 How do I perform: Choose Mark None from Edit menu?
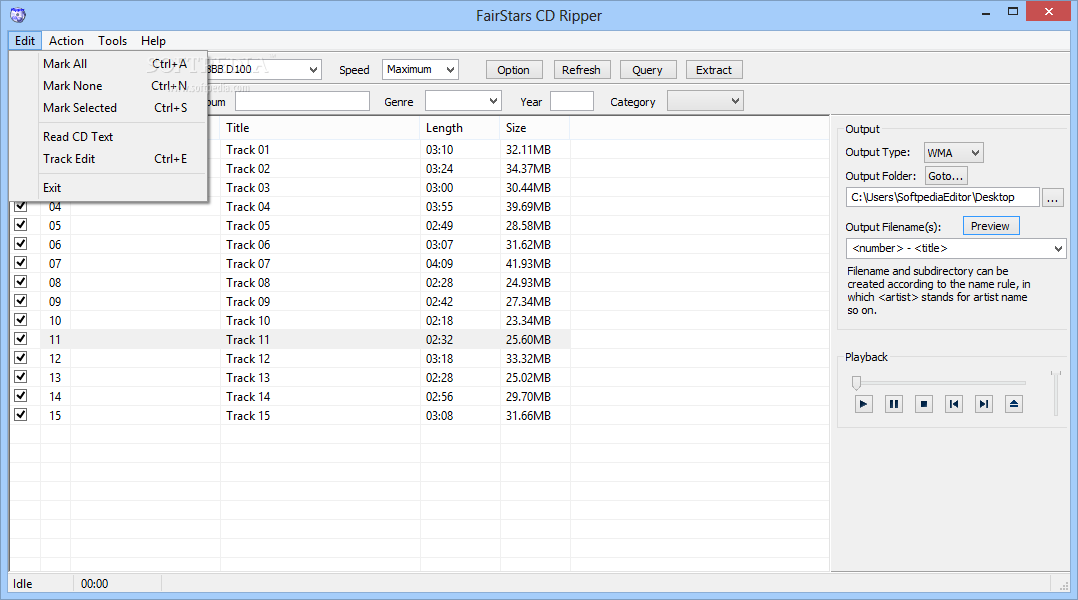tap(109, 86)
